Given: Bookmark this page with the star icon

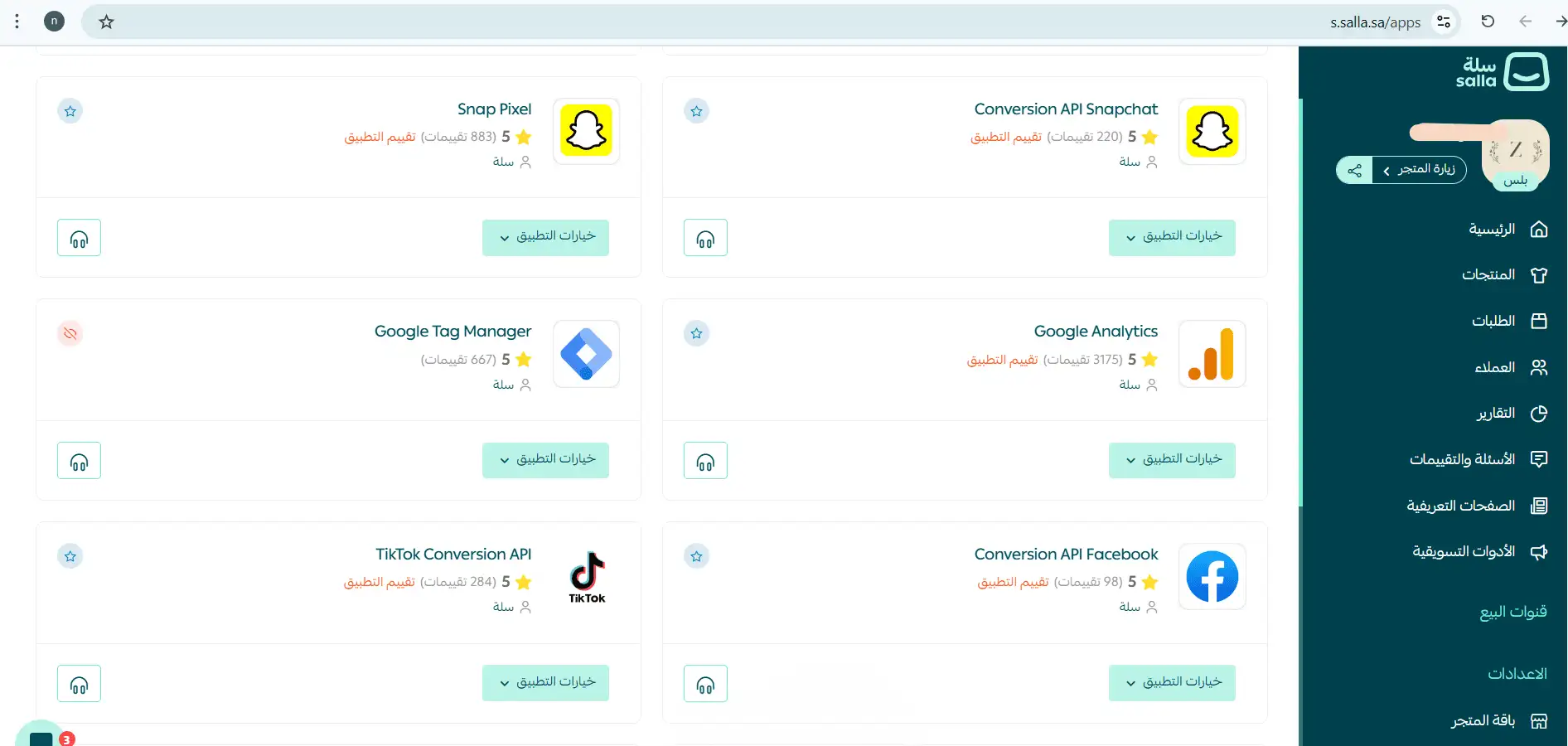Looking at the screenshot, I should 106,22.
